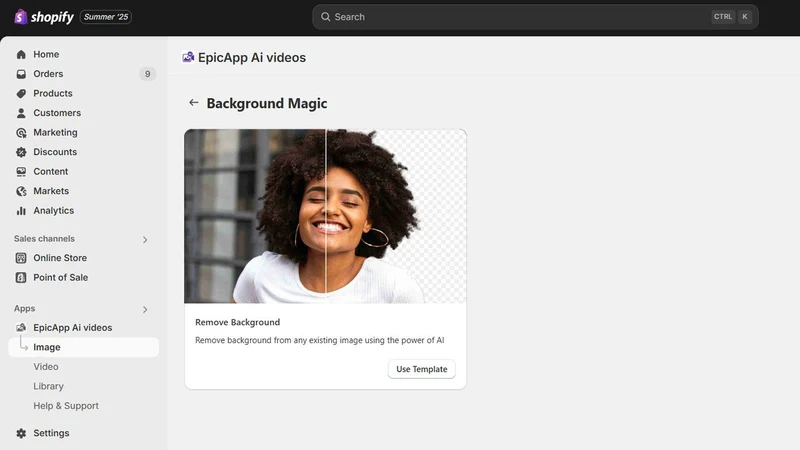
Task: Go to Products page
Action: (53, 93)
